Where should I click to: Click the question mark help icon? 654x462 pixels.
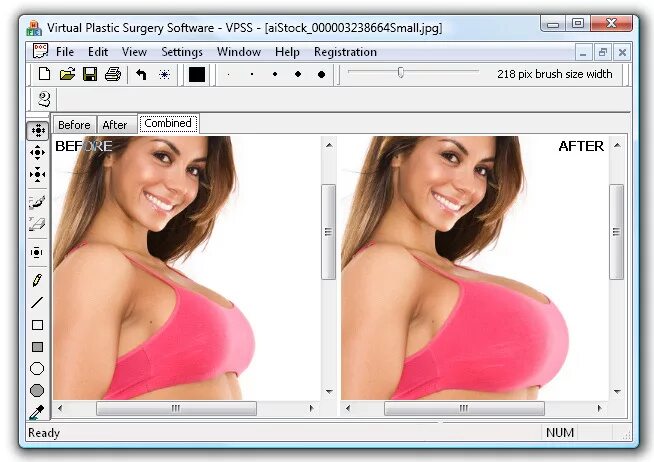click(44, 99)
